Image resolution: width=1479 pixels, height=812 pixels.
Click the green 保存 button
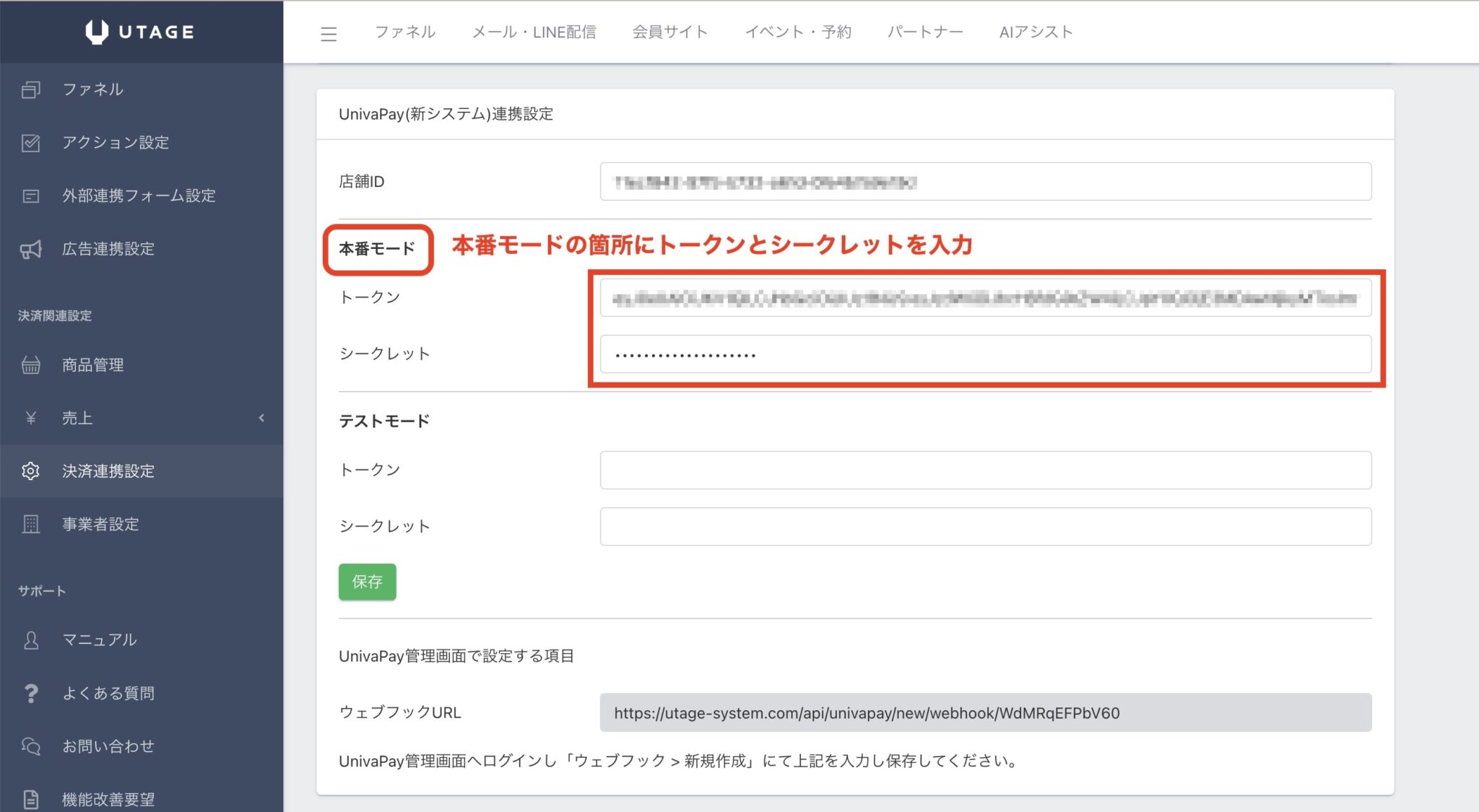coord(367,582)
